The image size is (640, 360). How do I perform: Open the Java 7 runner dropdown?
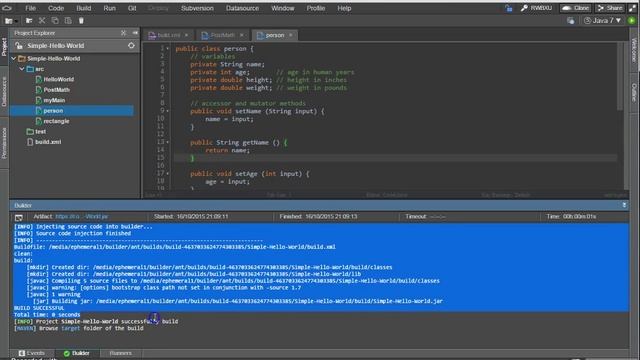tap(602, 20)
